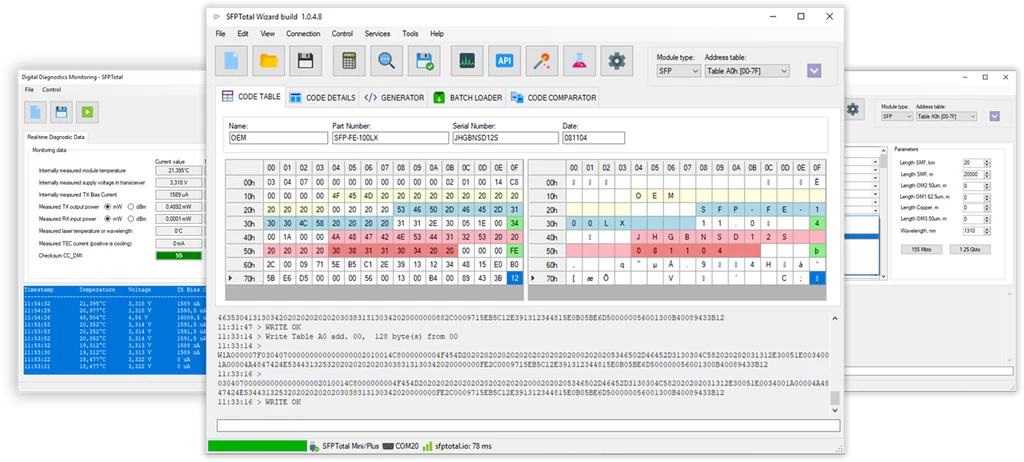Open the Tools menu
This screenshot has height=462, width=1024.
tap(410, 33)
